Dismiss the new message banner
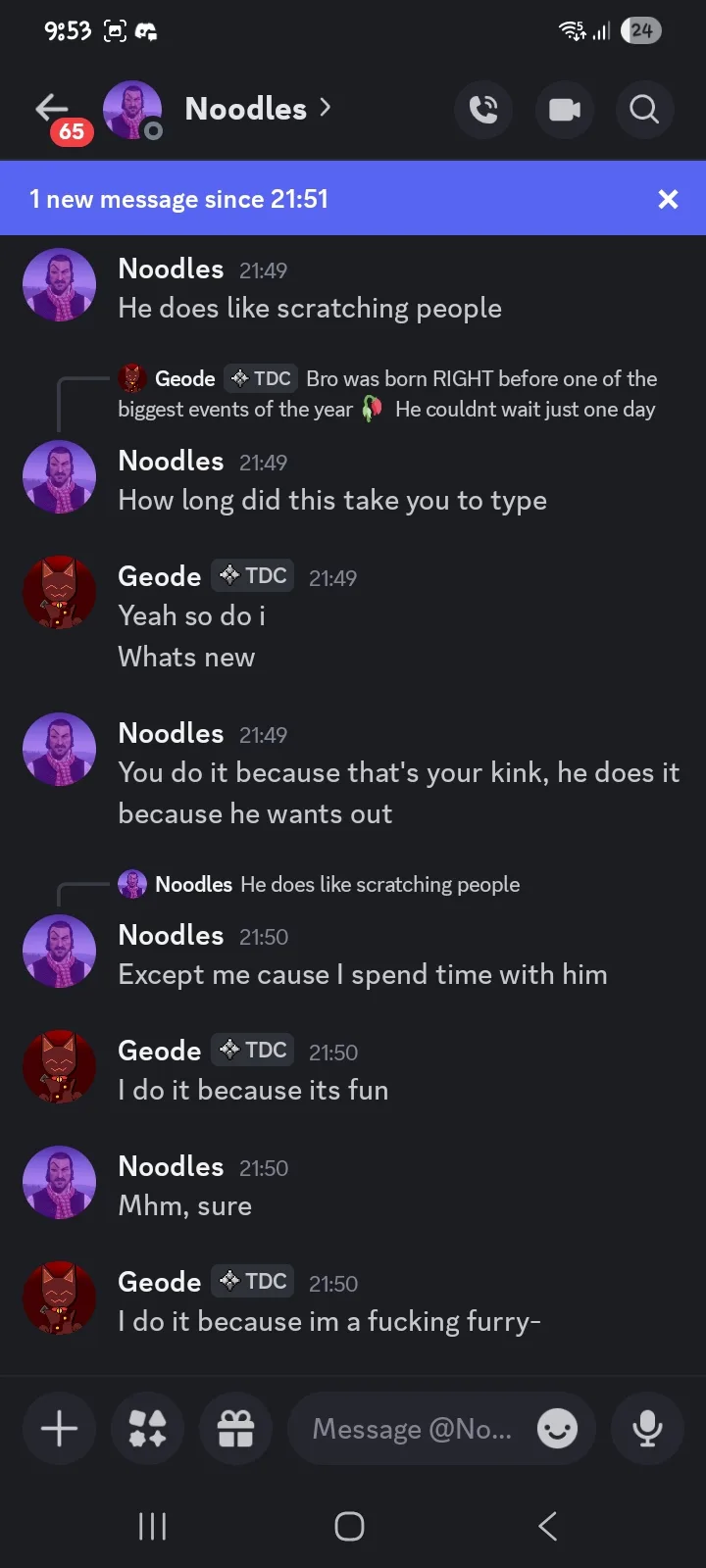Image resolution: width=706 pixels, height=1568 pixels. [668, 199]
